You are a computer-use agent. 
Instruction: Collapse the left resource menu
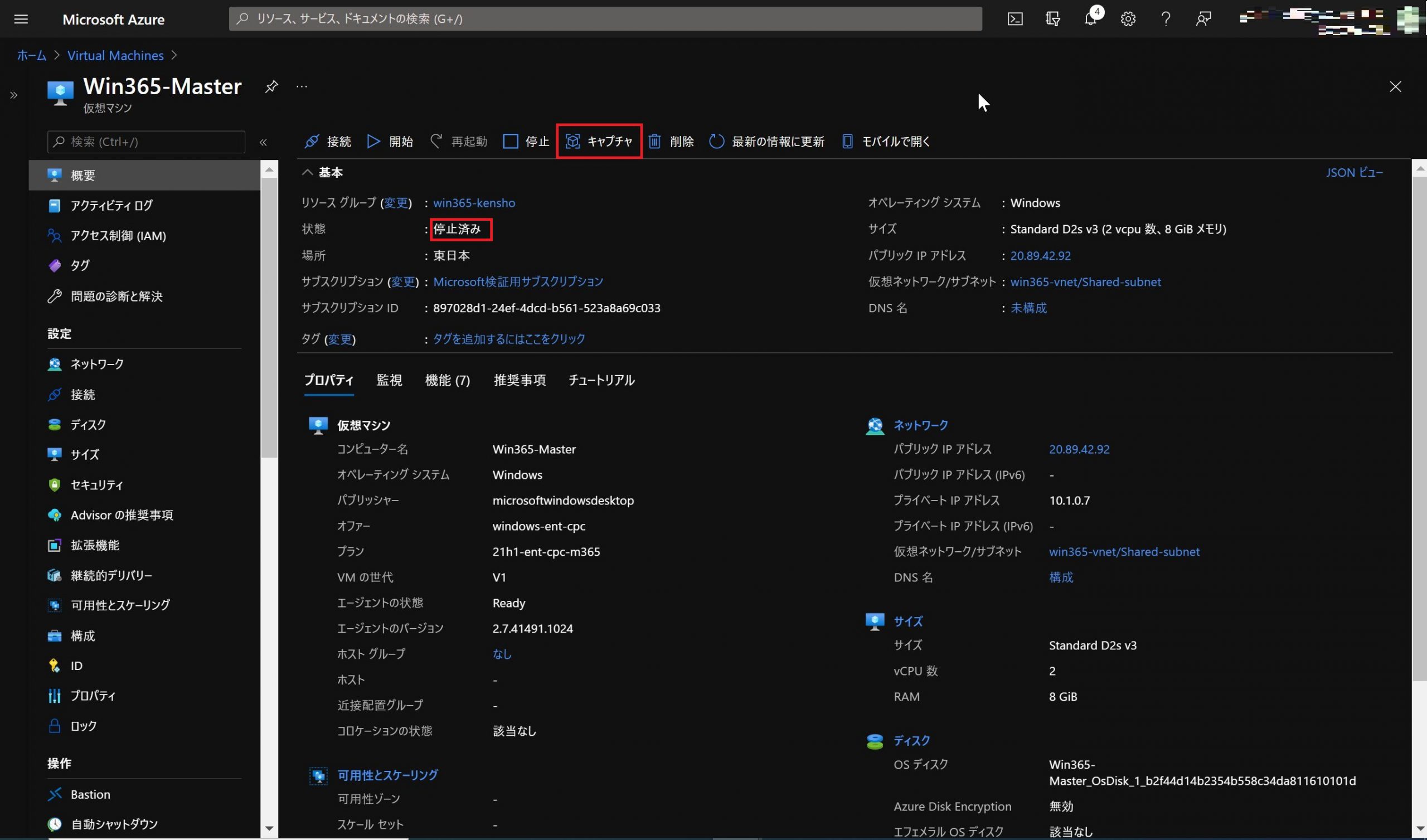(263, 142)
